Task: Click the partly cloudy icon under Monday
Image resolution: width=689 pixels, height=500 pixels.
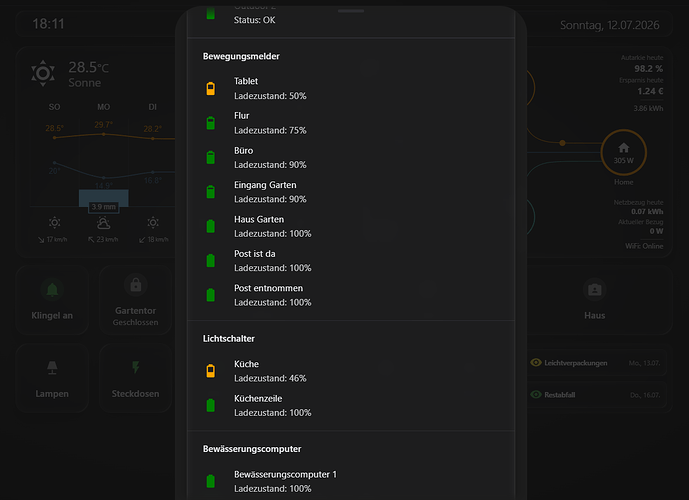Action: (103, 223)
